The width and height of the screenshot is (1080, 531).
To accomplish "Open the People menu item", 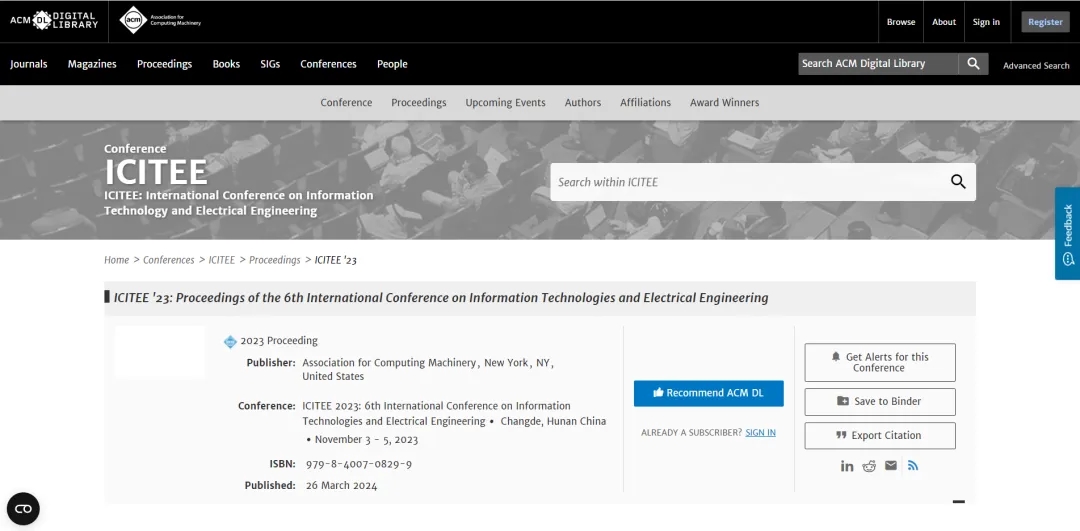I will (x=393, y=64).
